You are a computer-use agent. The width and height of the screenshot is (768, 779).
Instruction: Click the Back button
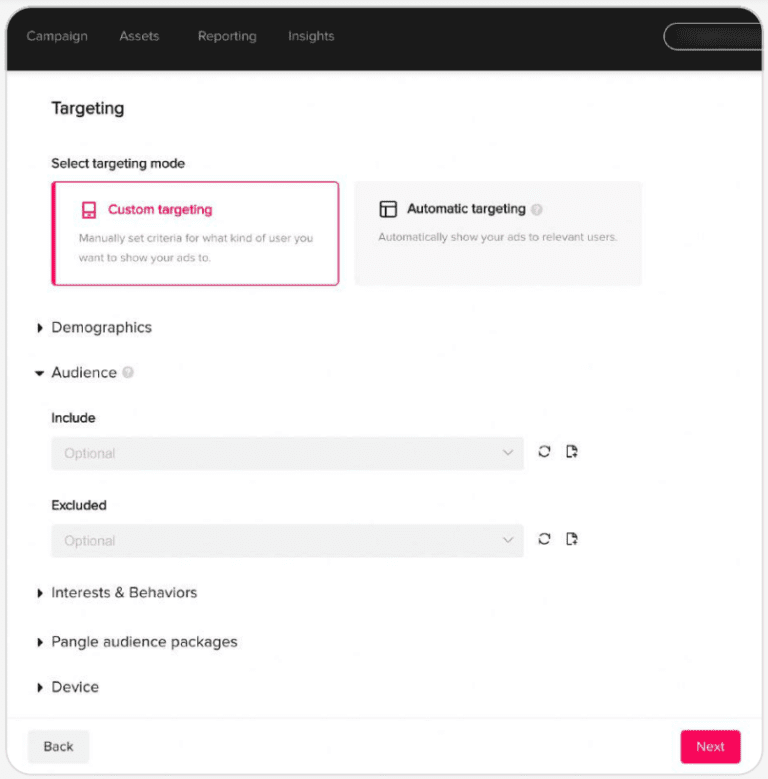[x=58, y=746]
